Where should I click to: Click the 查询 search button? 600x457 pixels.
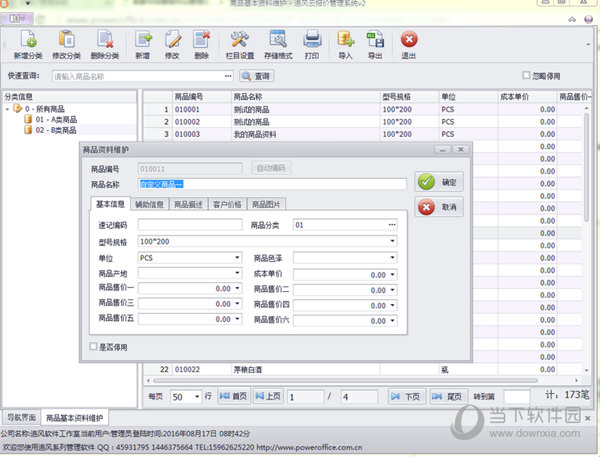click(256, 76)
